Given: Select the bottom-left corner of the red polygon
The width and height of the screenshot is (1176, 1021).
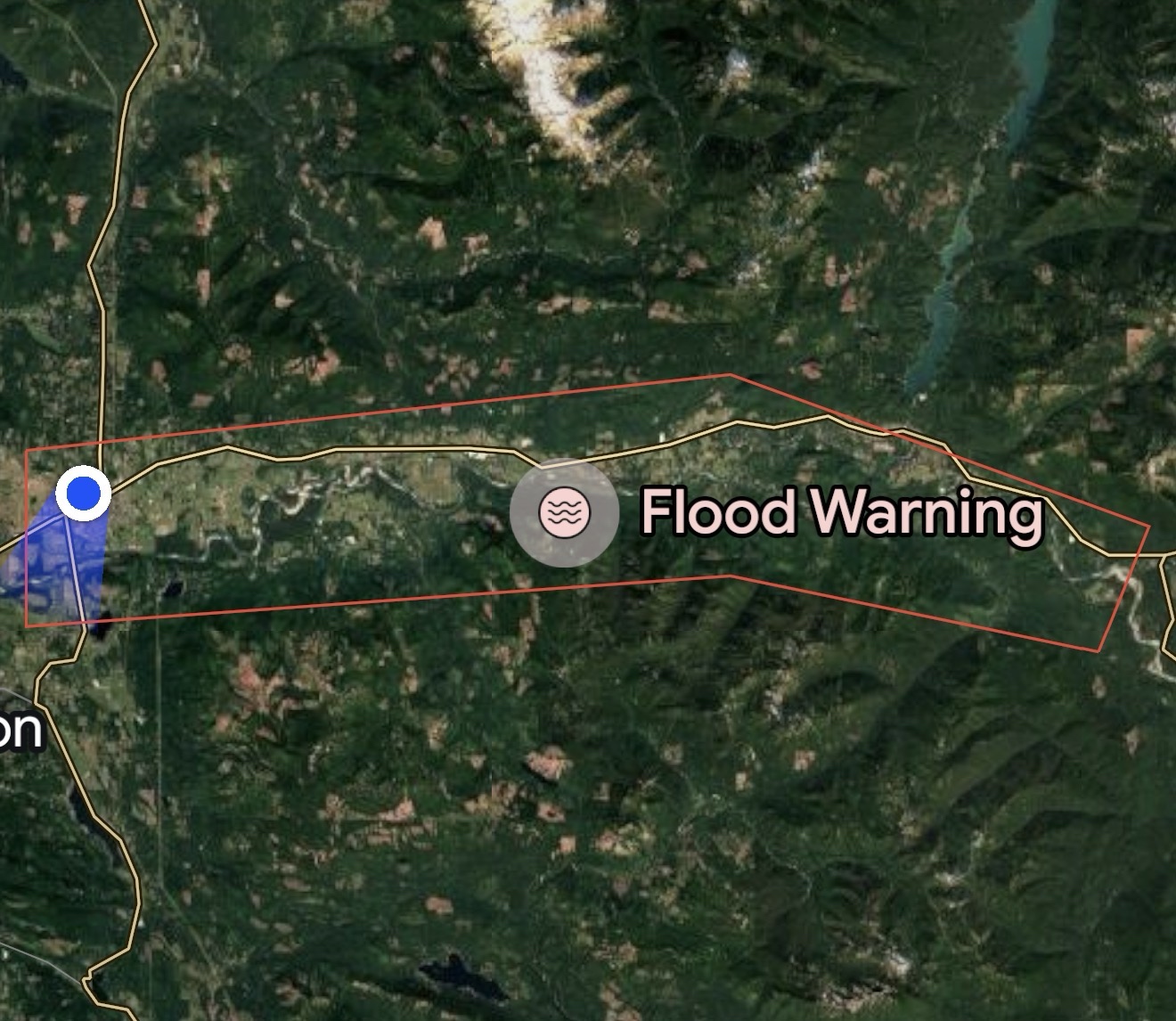Looking at the screenshot, I should [27, 626].
